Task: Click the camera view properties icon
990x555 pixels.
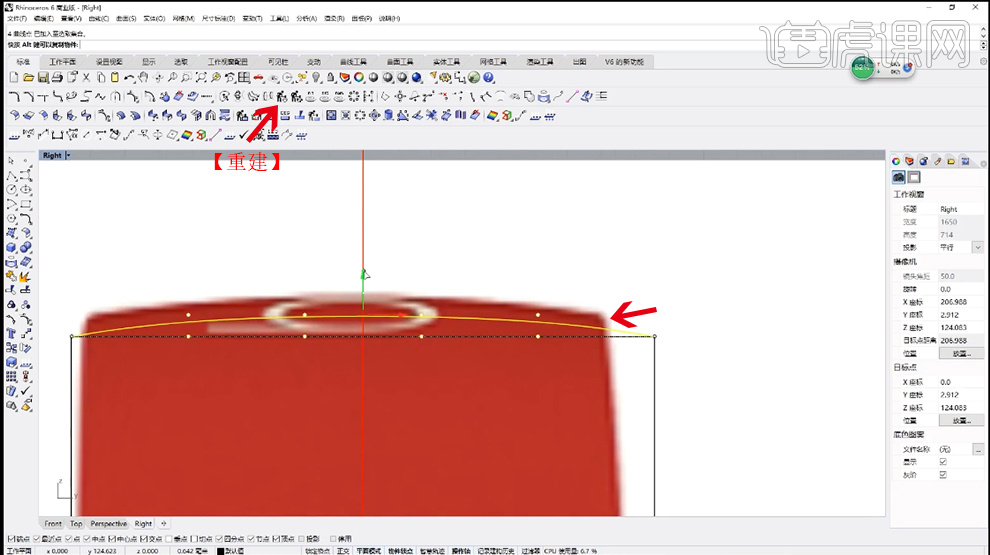Action: coord(898,177)
